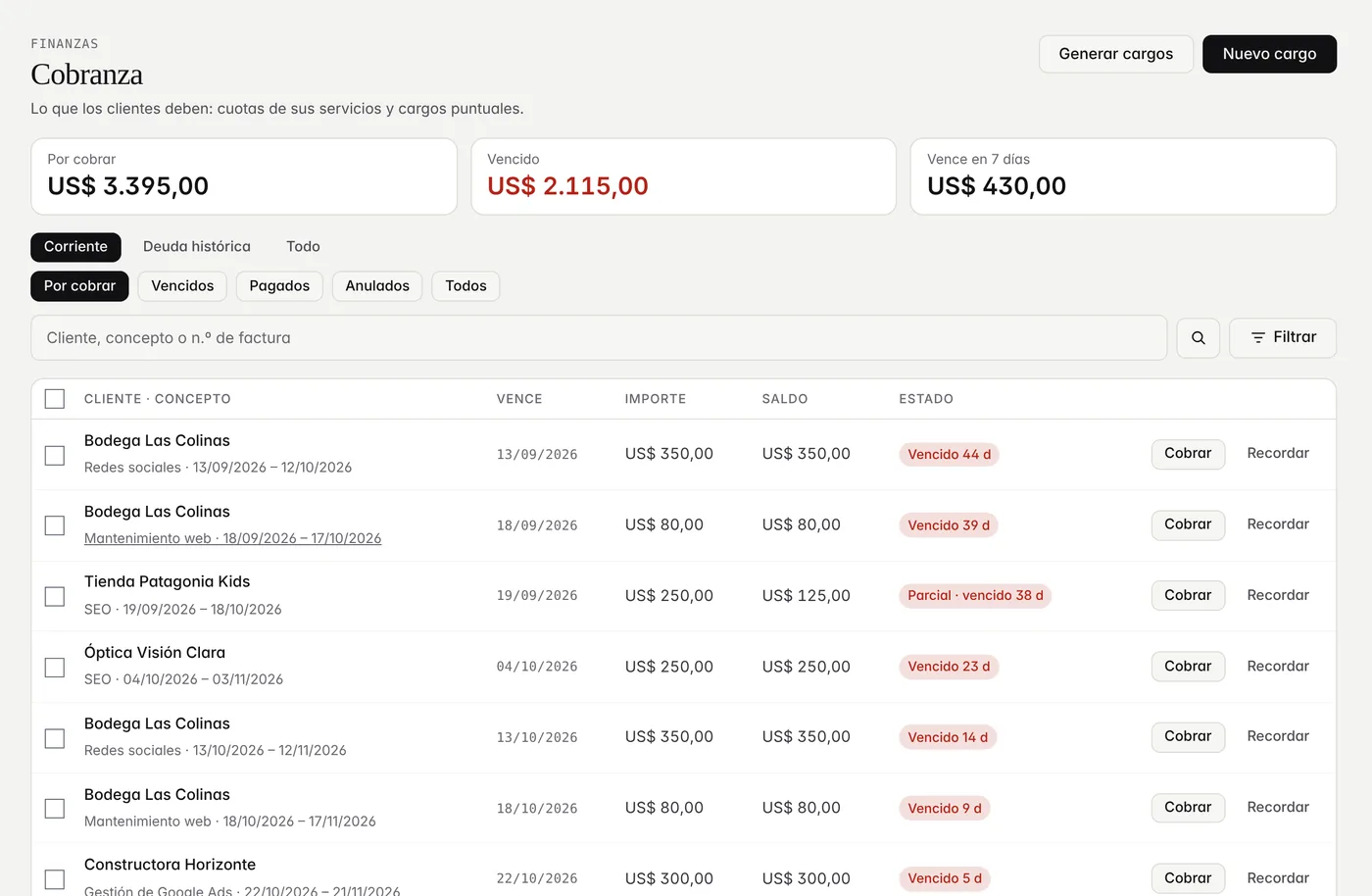Image resolution: width=1372 pixels, height=896 pixels.
Task: Switch to the Todo tab
Action: 303,247
